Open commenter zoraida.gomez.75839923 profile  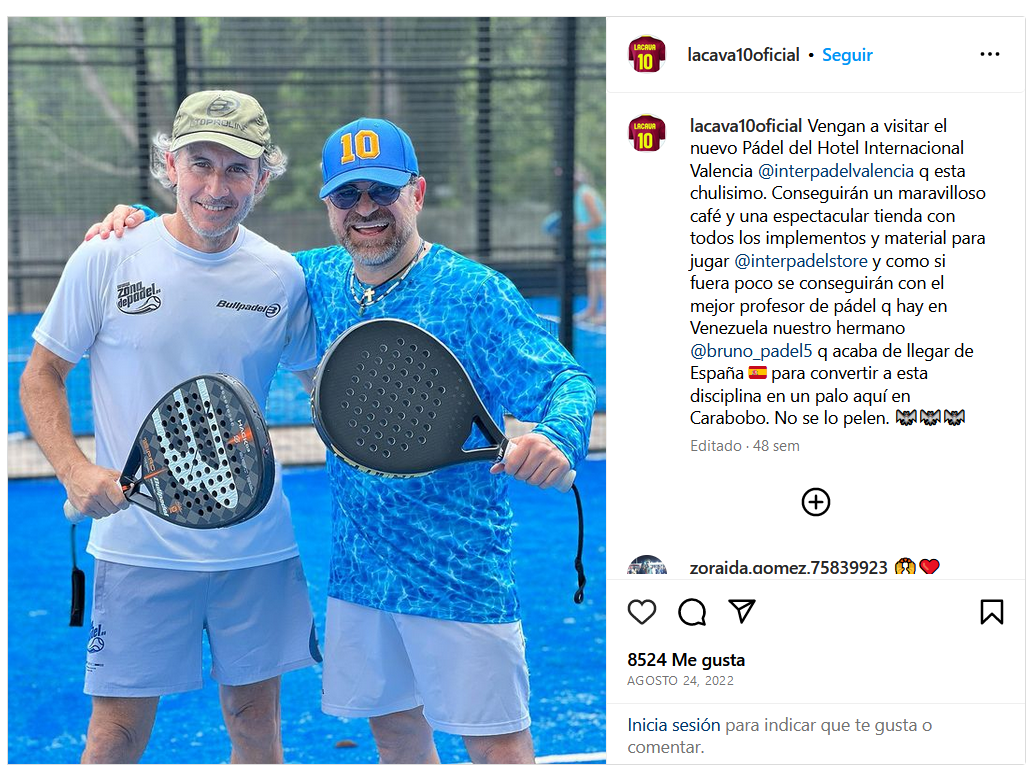[788, 567]
